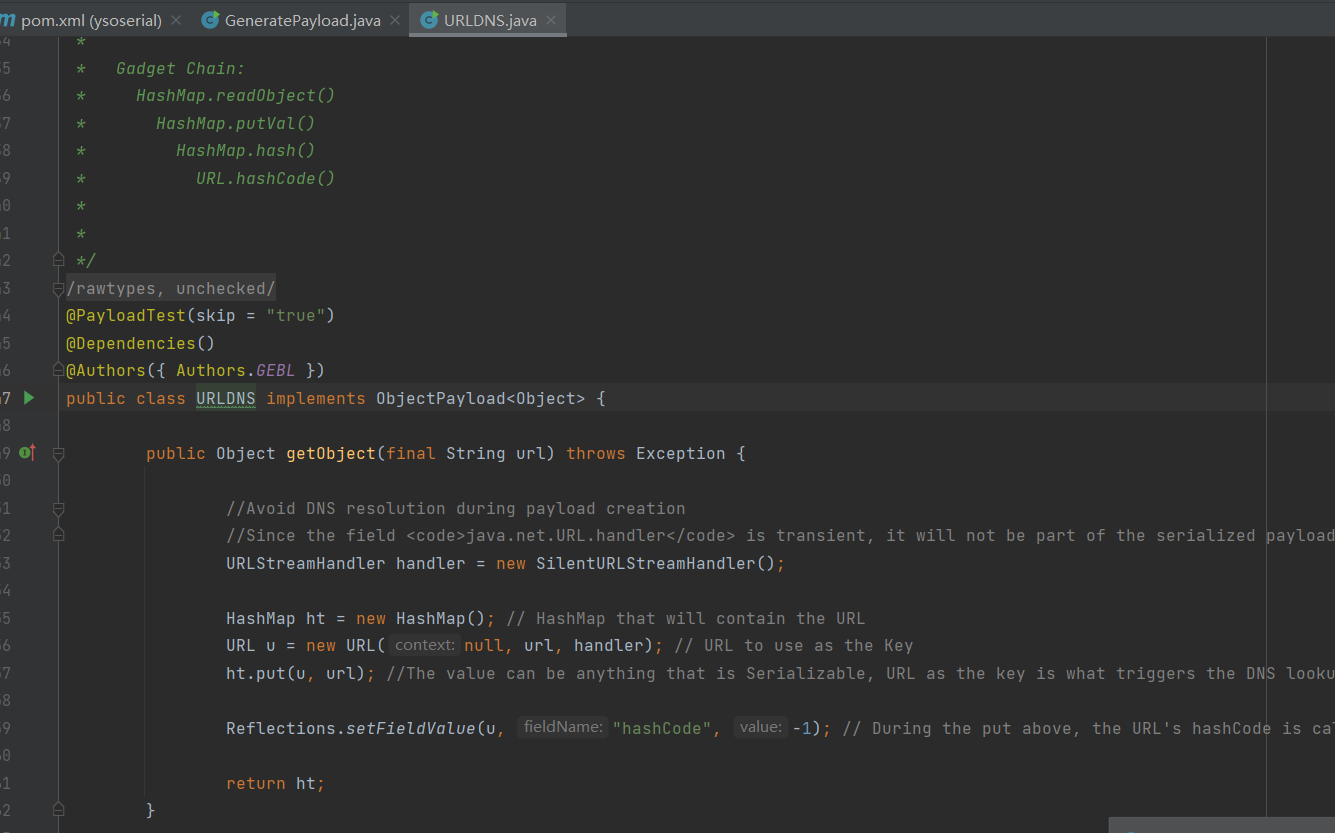Click HashMap.hash() in the comment
Screen dimensions: 1335x833
[x=246, y=151]
